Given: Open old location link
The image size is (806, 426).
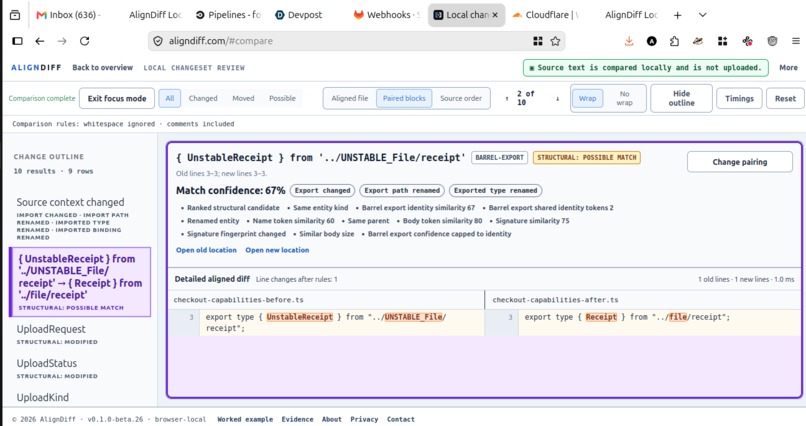Looking at the screenshot, I should tap(206, 250).
